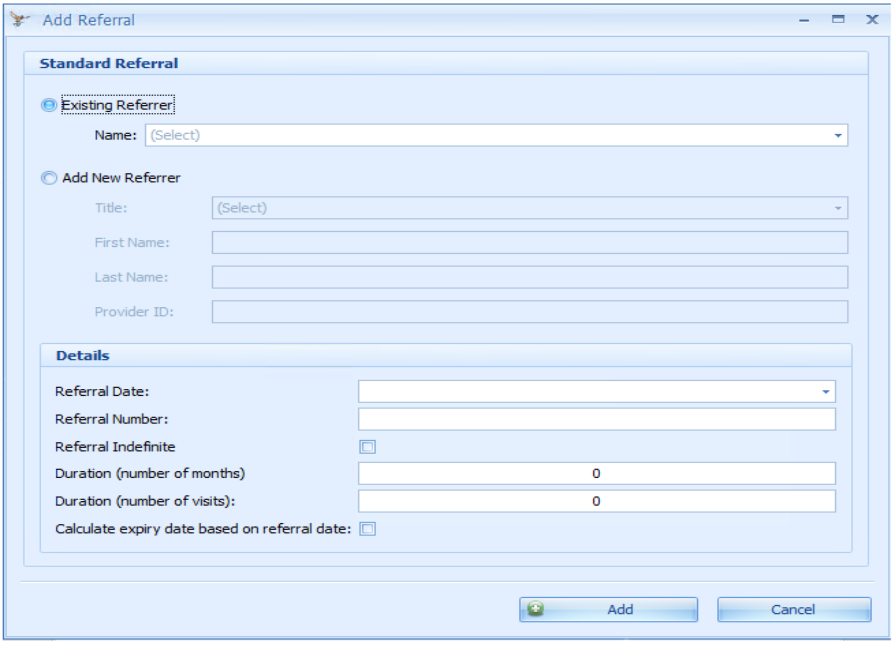Close the Add Referral window
Screen dimensions: 895x650
872,19
